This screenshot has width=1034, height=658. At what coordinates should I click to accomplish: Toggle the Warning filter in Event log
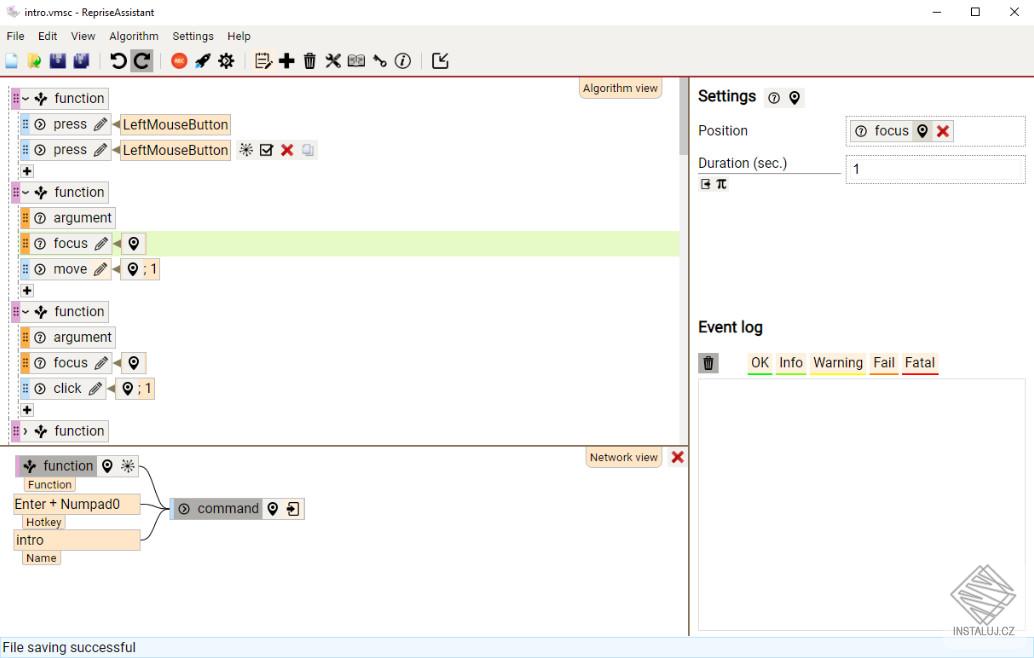coord(837,363)
